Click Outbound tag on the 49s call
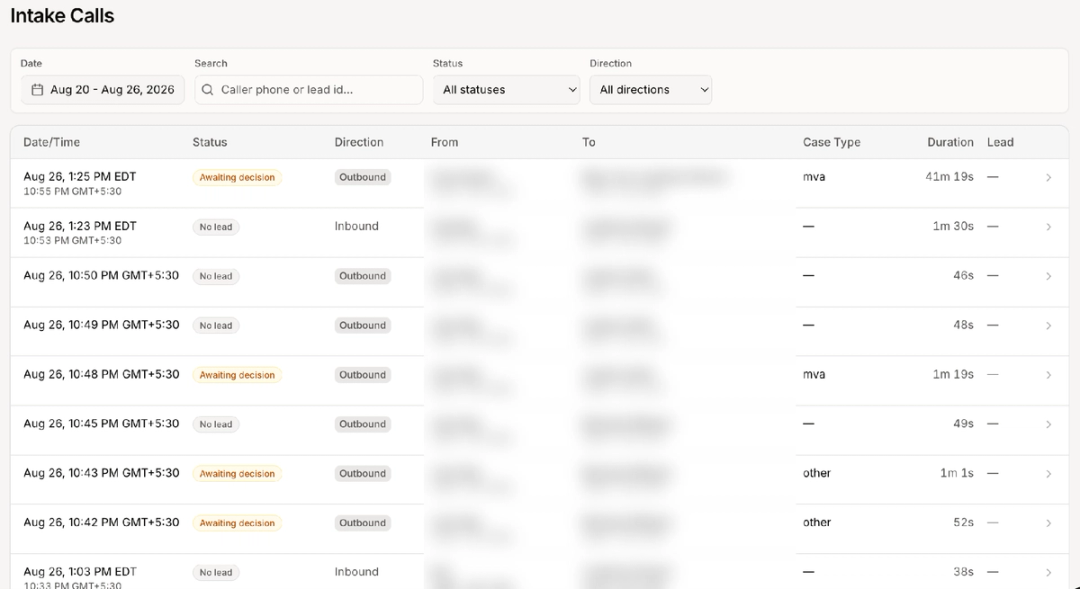The image size is (1080, 589). tap(362, 424)
